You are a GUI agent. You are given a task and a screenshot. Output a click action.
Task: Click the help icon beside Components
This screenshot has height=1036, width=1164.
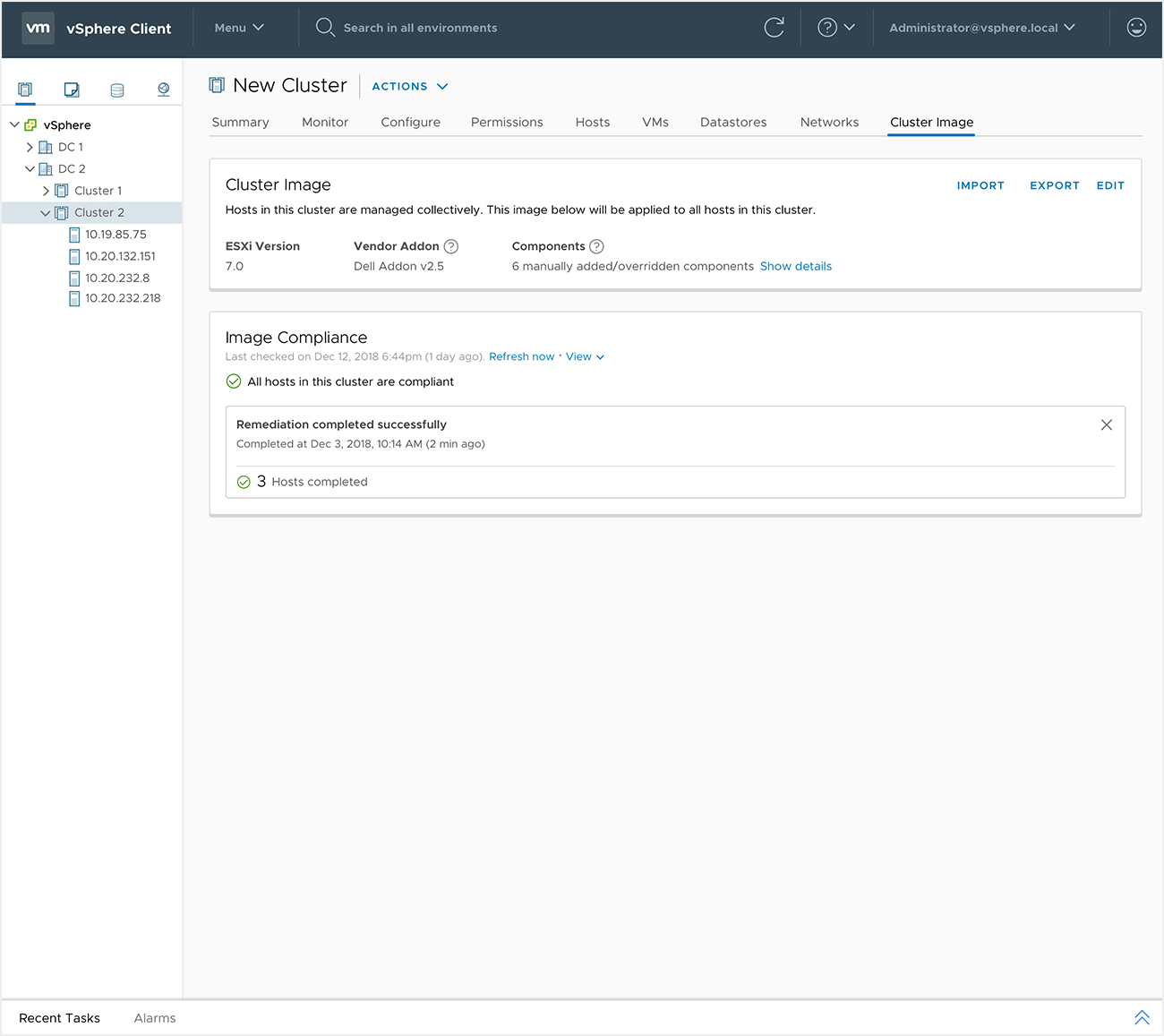tap(595, 246)
